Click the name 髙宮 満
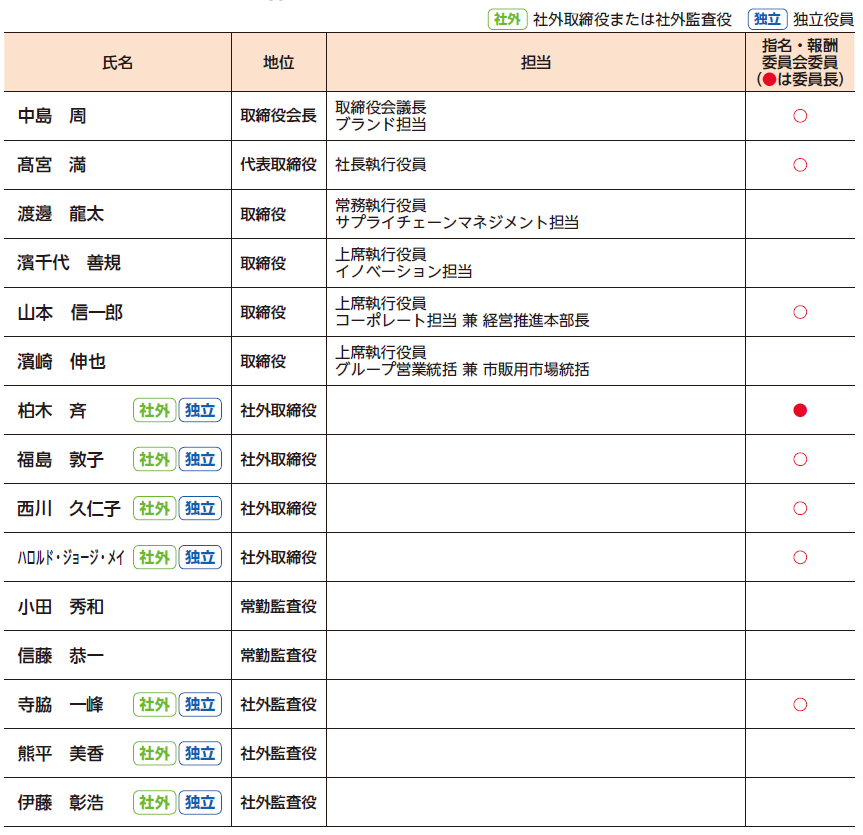Viewport: 863px width, 835px height. tap(52, 165)
